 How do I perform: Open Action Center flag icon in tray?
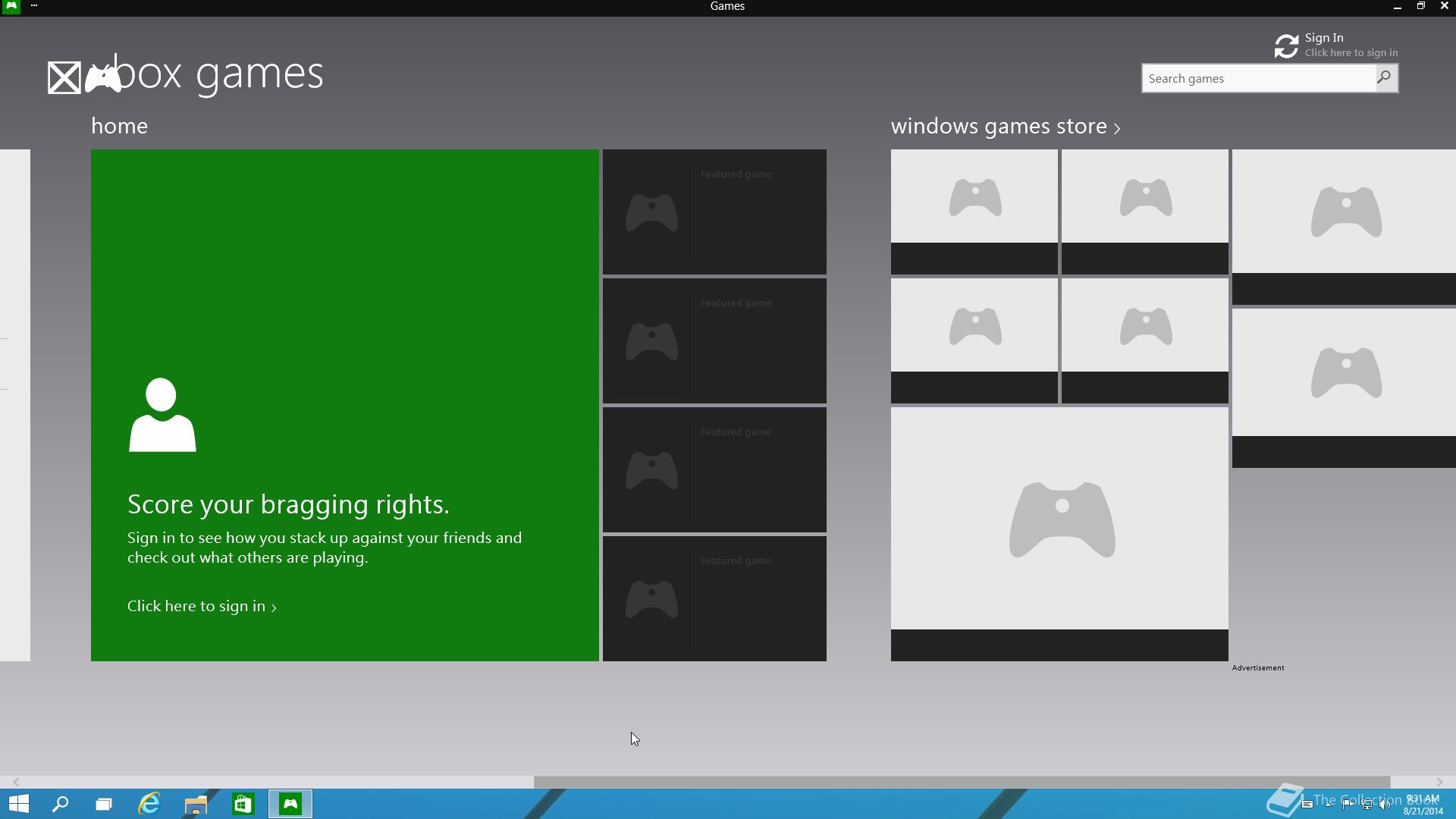[1348, 805]
